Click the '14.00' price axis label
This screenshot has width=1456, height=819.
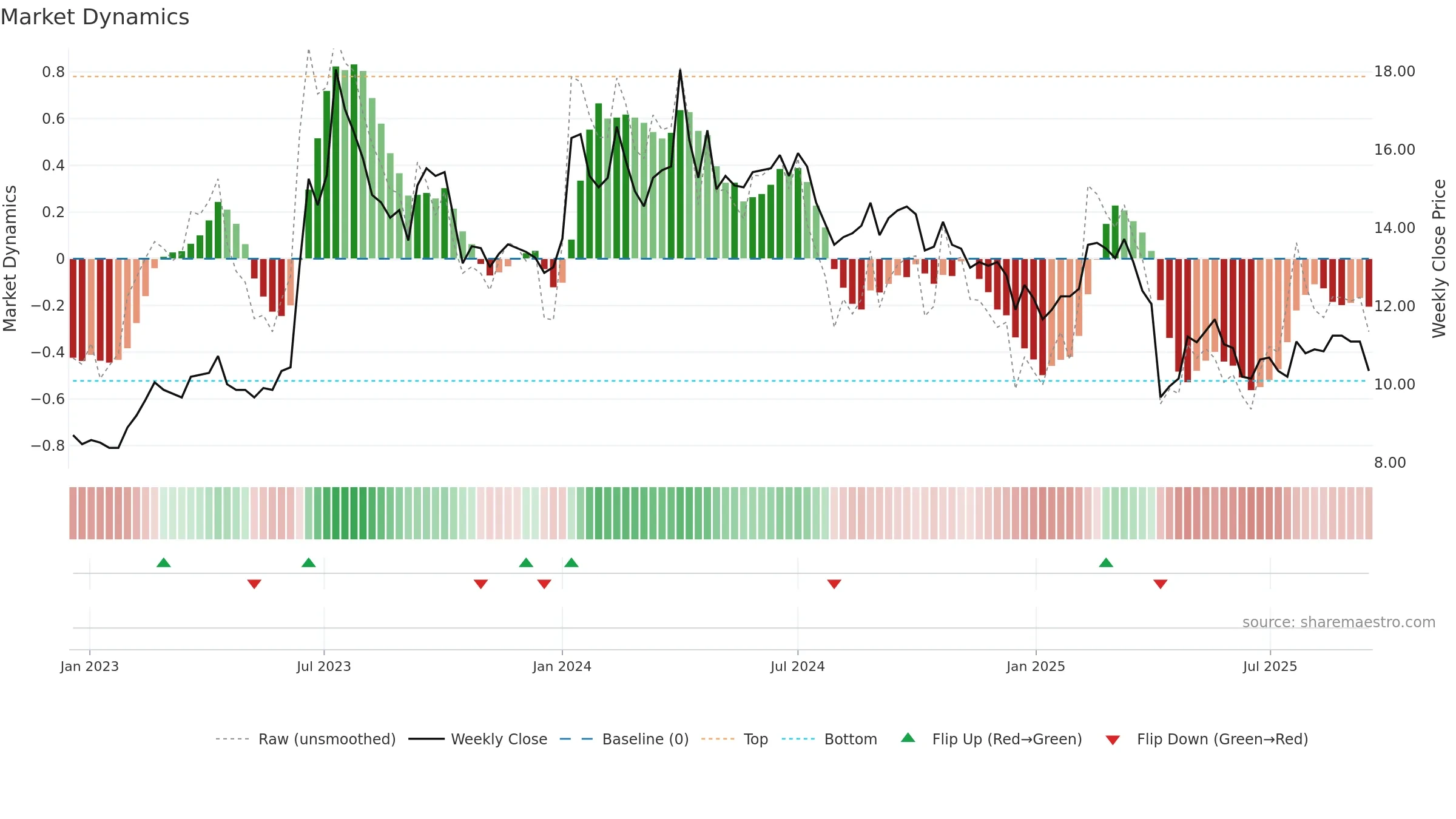[1395, 228]
